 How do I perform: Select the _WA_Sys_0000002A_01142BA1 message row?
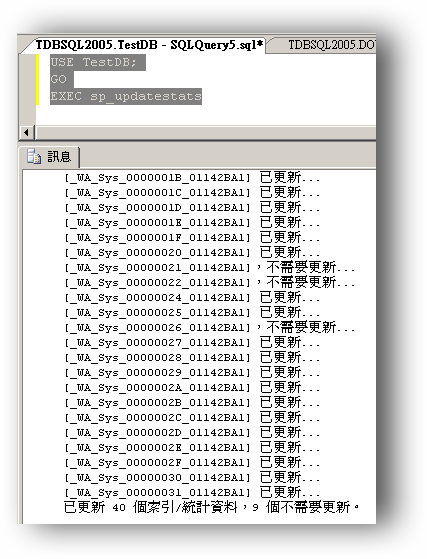[192, 388]
